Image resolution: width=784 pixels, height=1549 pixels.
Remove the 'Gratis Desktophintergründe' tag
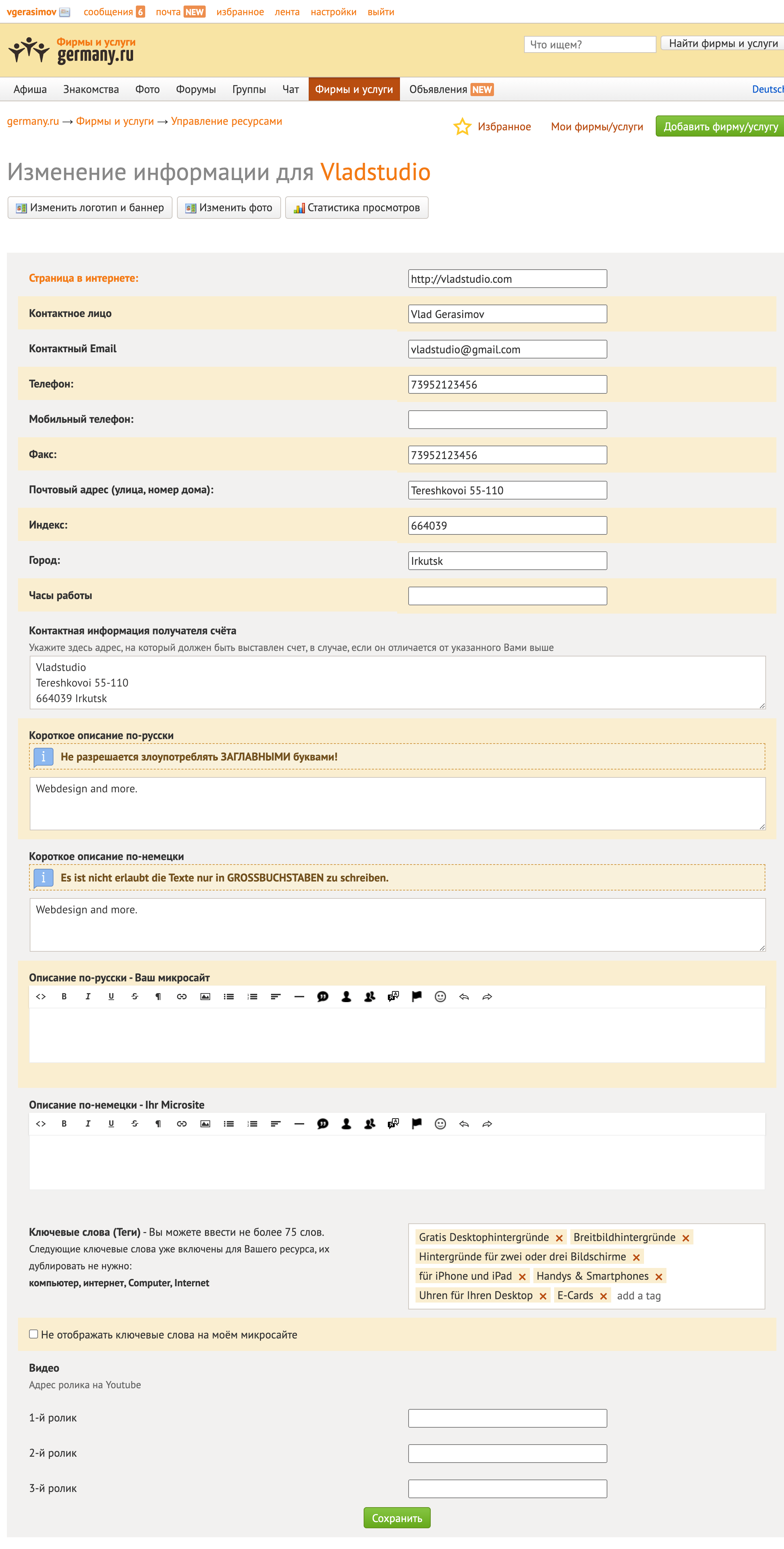(559, 1238)
